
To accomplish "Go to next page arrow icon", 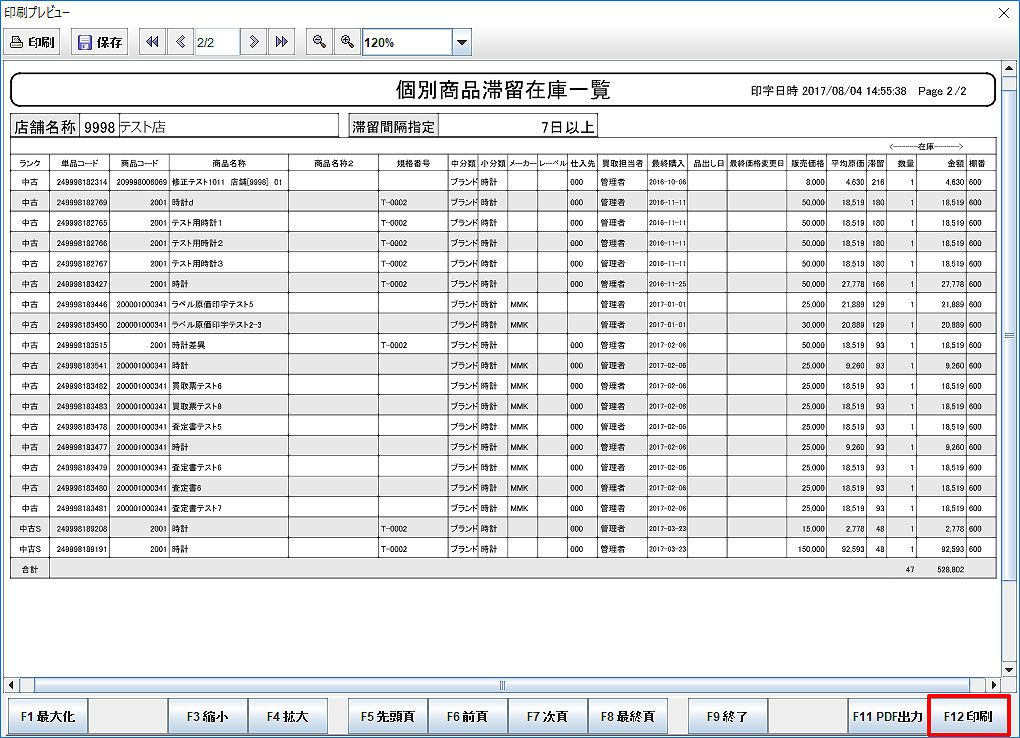I will 255,42.
